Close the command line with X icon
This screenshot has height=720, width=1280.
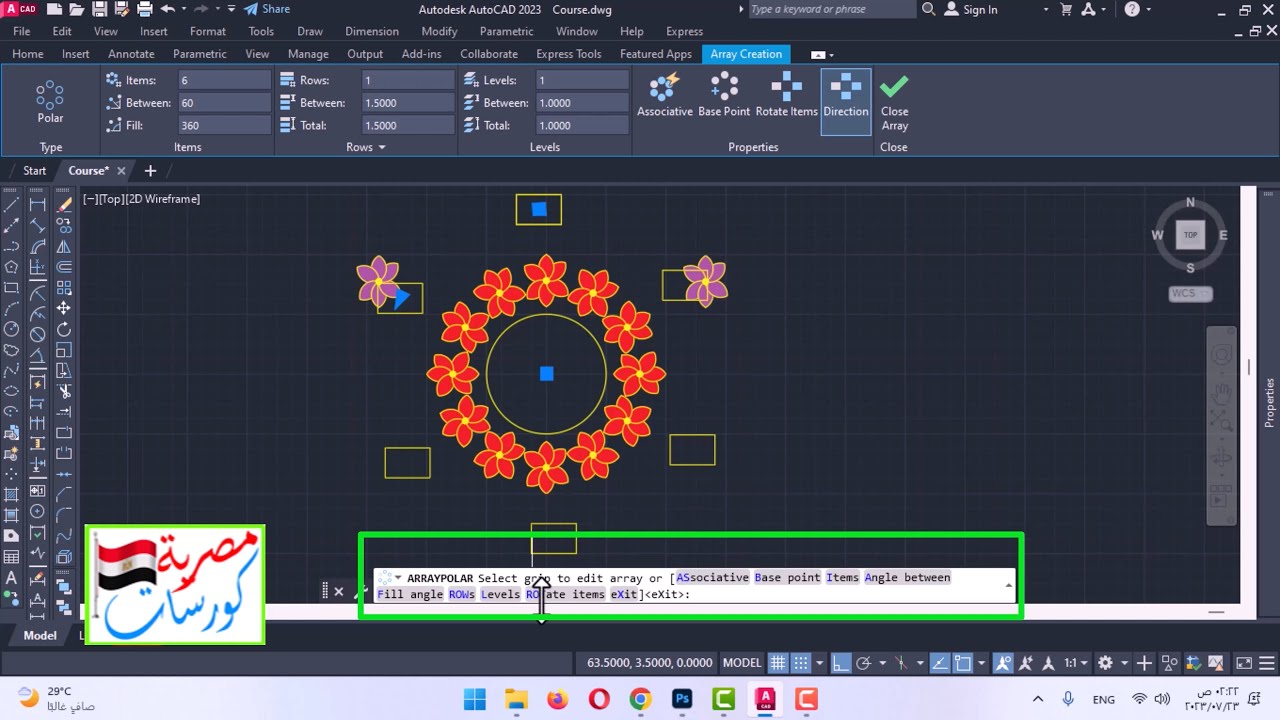(338, 592)
